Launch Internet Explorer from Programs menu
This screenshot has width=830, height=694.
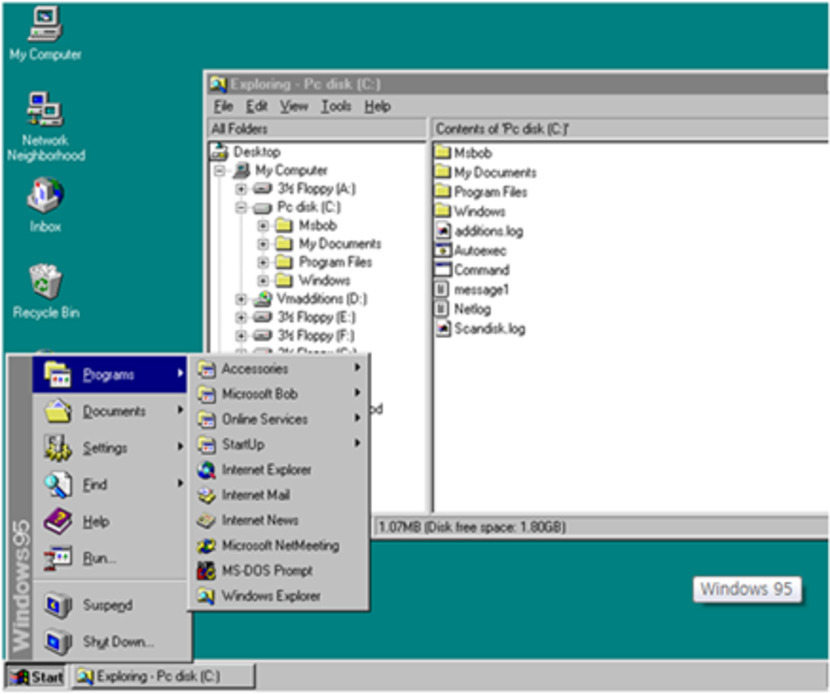(265, 470)
